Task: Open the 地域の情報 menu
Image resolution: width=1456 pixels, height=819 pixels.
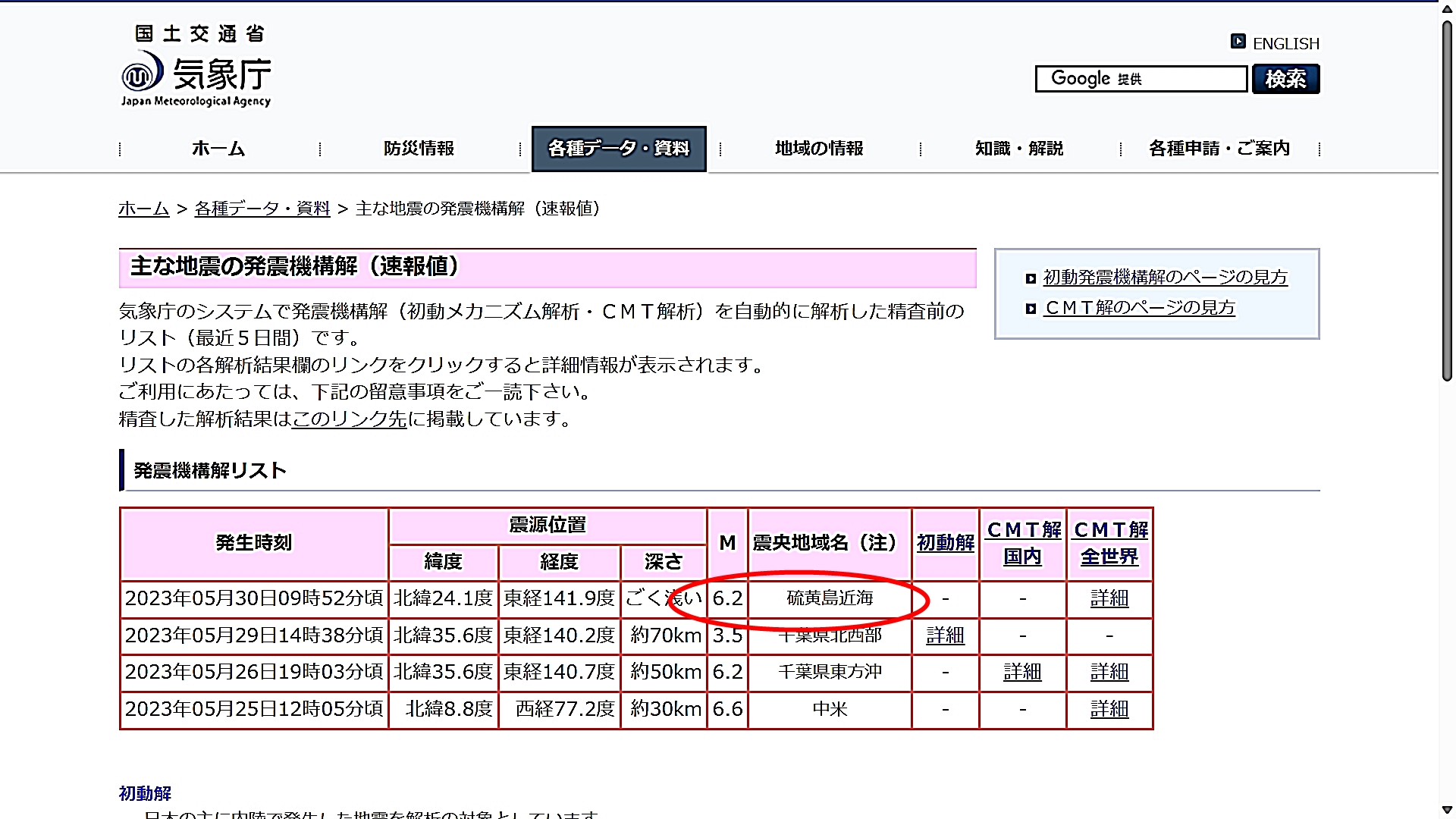Action: (x=819, y=149)
